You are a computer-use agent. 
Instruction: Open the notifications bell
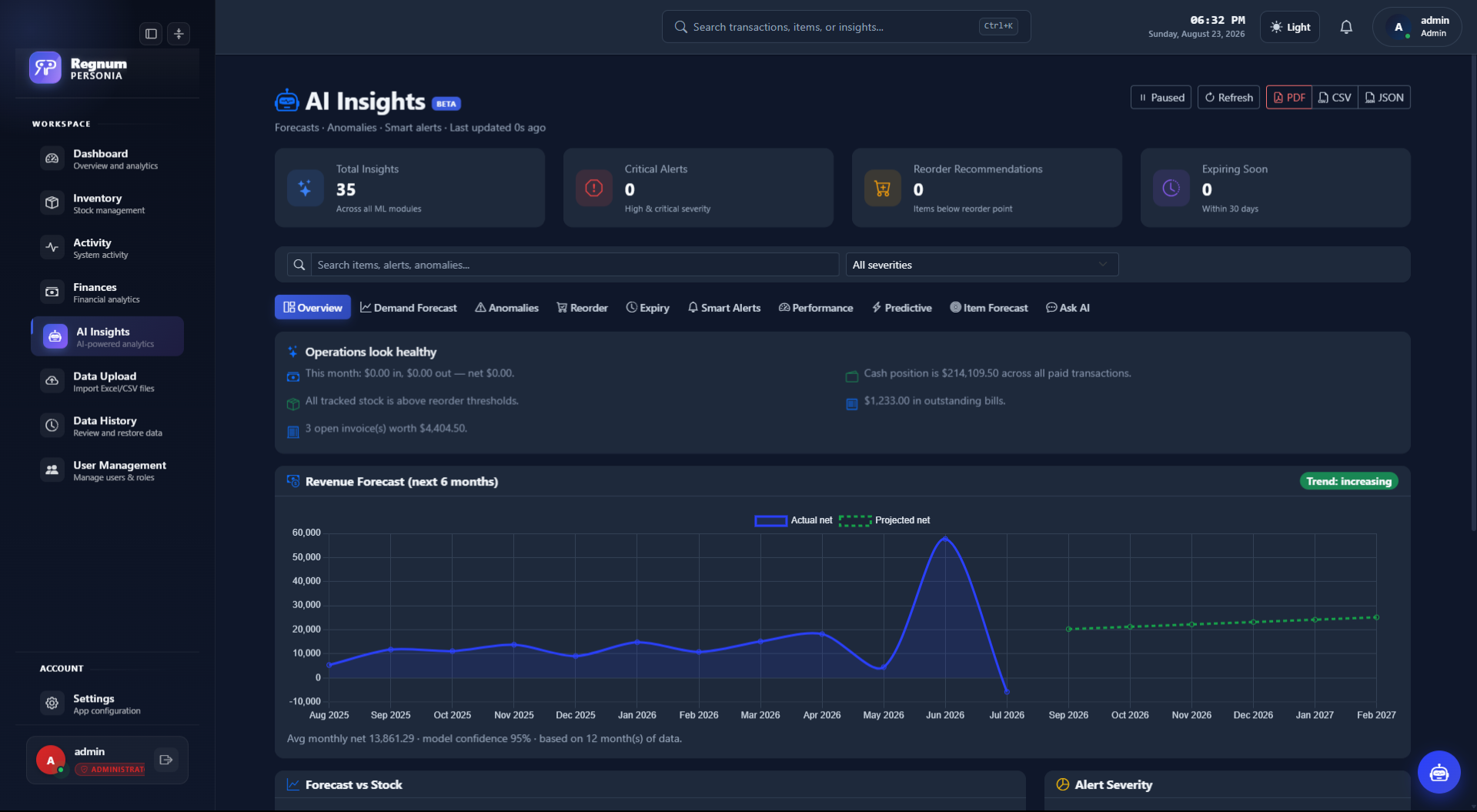1346,27
